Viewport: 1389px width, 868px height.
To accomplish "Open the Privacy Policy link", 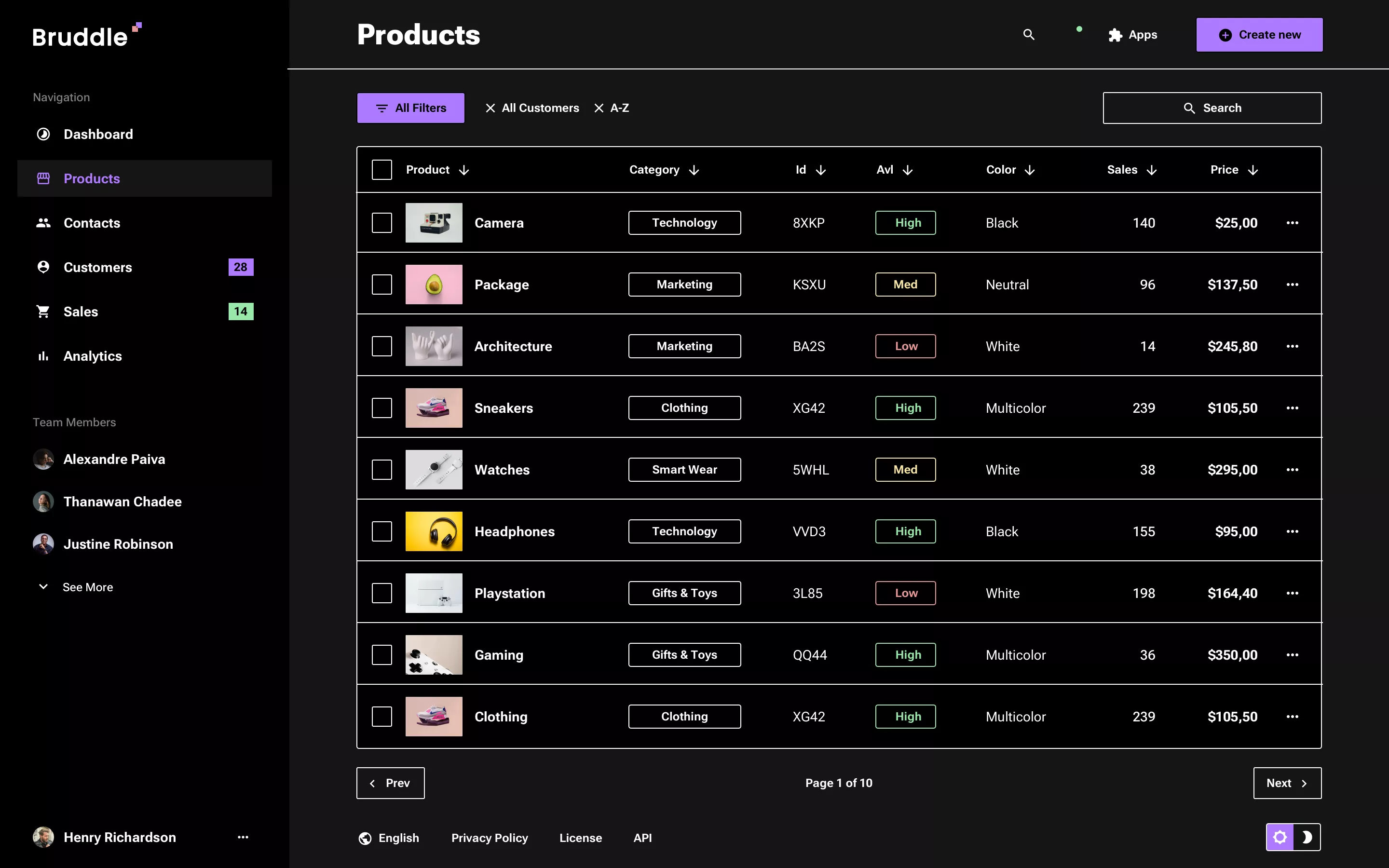I will tap(490, 838).
